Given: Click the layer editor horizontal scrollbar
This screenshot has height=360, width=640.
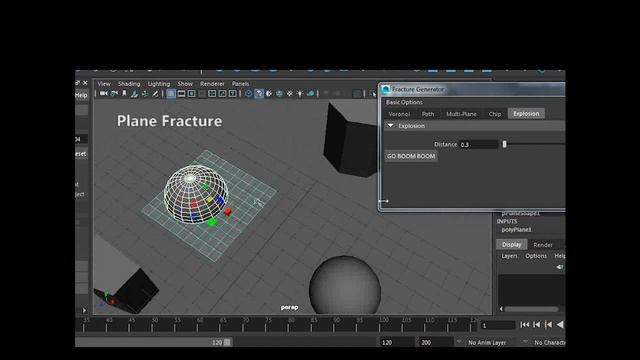Looking at the screenshot, I should [x=531, y=309].
